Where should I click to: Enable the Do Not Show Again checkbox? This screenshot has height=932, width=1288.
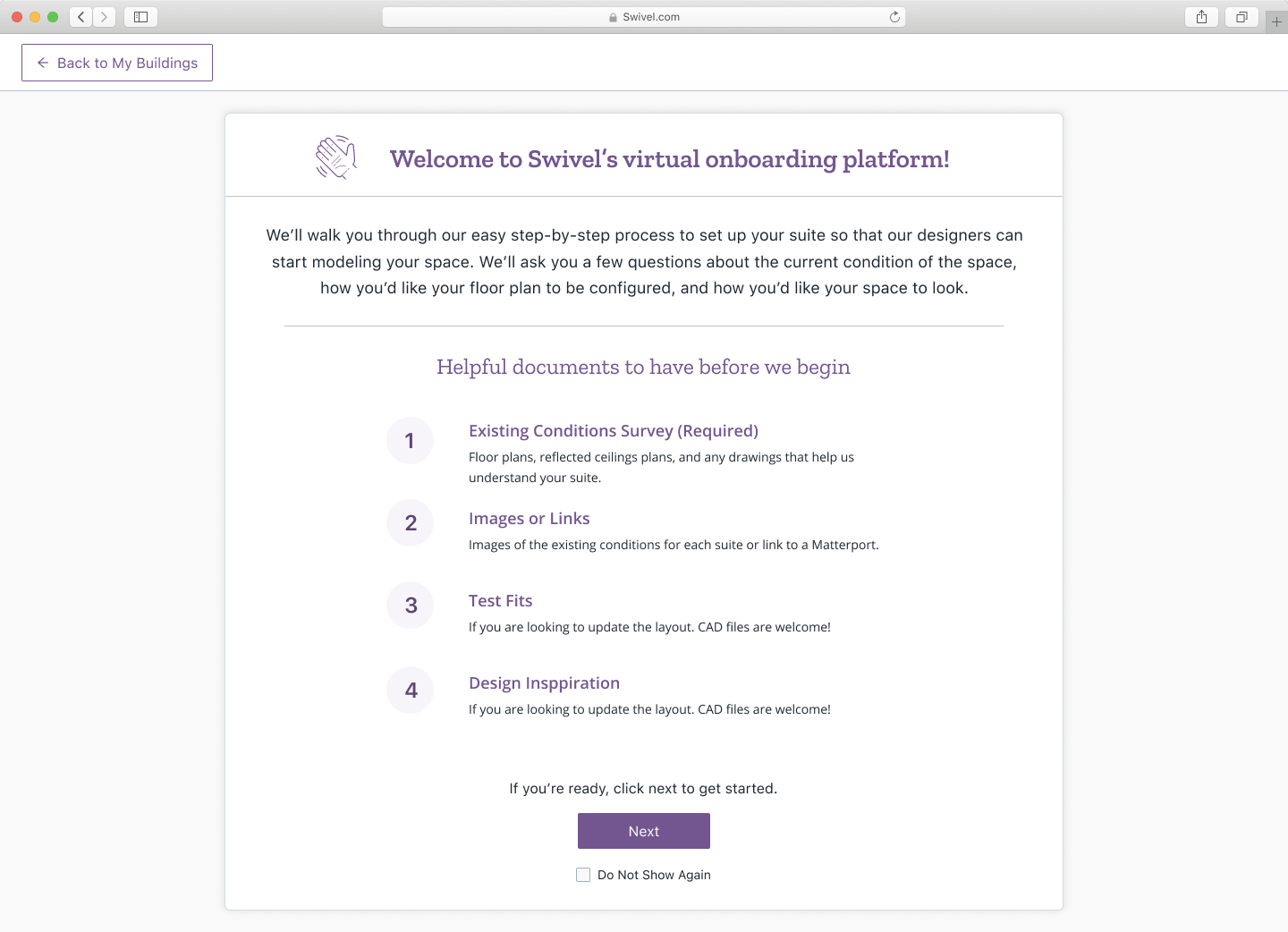pos(583,875)
